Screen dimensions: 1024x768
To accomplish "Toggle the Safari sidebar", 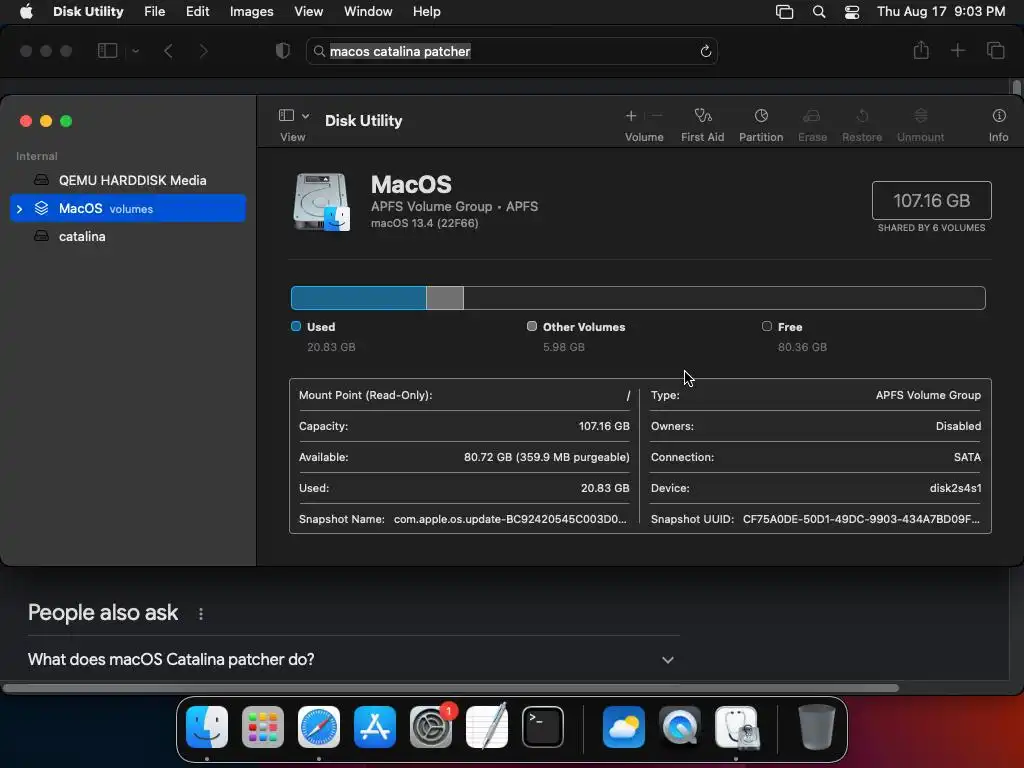I will pos(107,50).
